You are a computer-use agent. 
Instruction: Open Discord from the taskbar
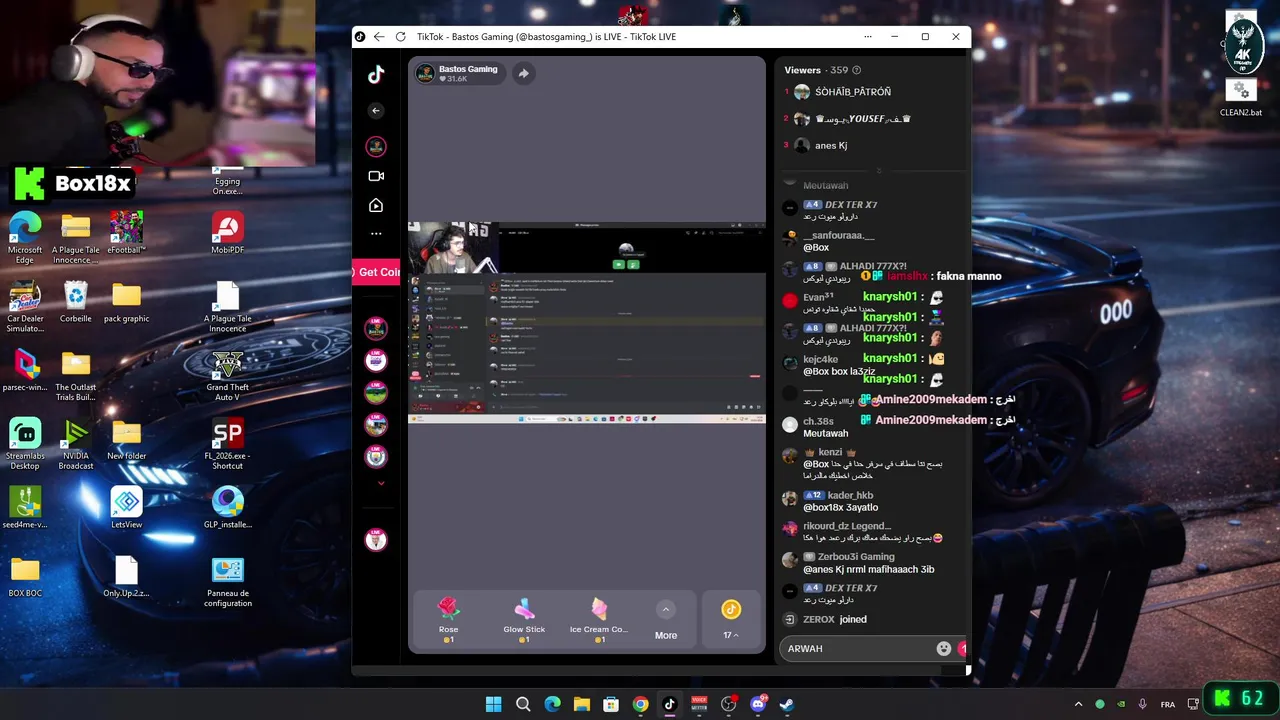tap(758, 704)
